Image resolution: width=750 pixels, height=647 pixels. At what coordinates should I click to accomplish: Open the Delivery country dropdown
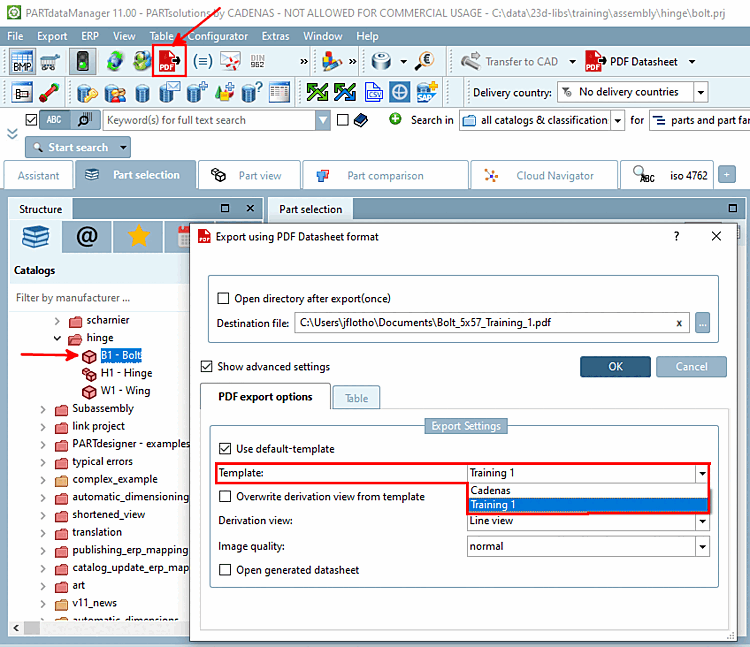pyautogui.click(x=701, y=92)
